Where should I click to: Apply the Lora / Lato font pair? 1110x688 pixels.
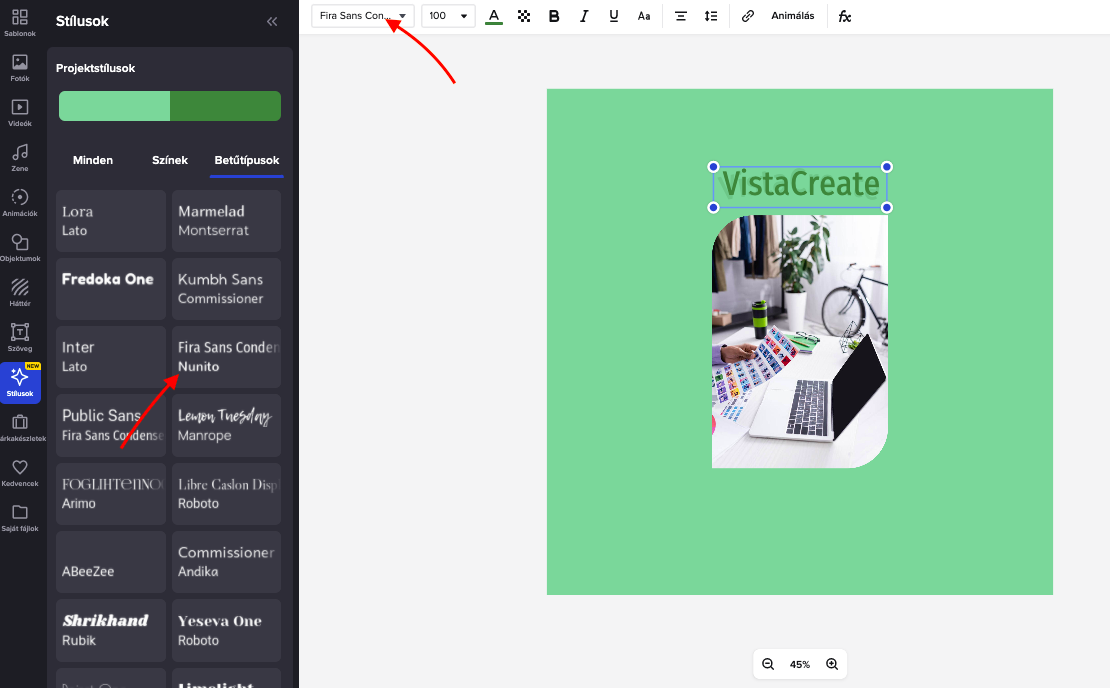coord(110,221)
